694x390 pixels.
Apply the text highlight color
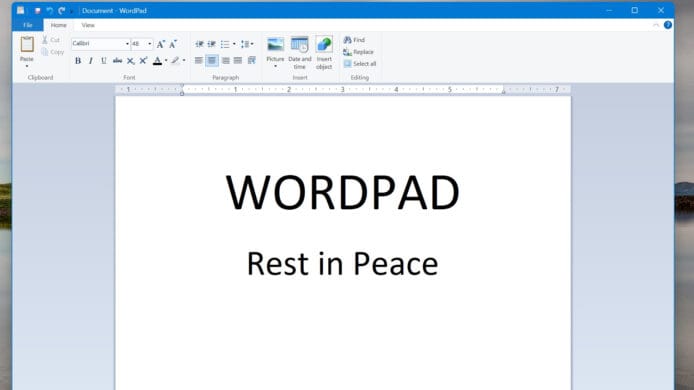[x=175, y=61]
